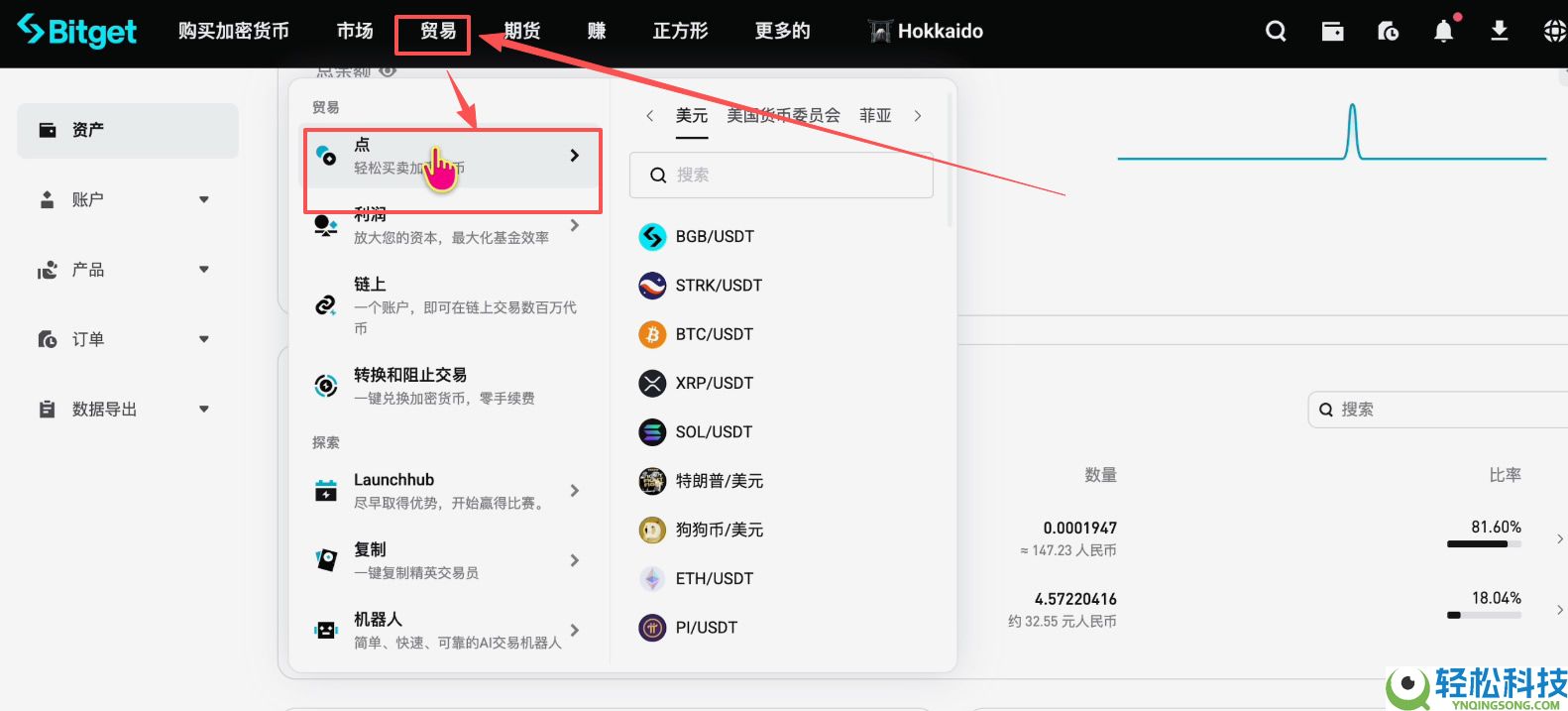Click the 转换和阻止交易 convert icon

pos(325,386)
